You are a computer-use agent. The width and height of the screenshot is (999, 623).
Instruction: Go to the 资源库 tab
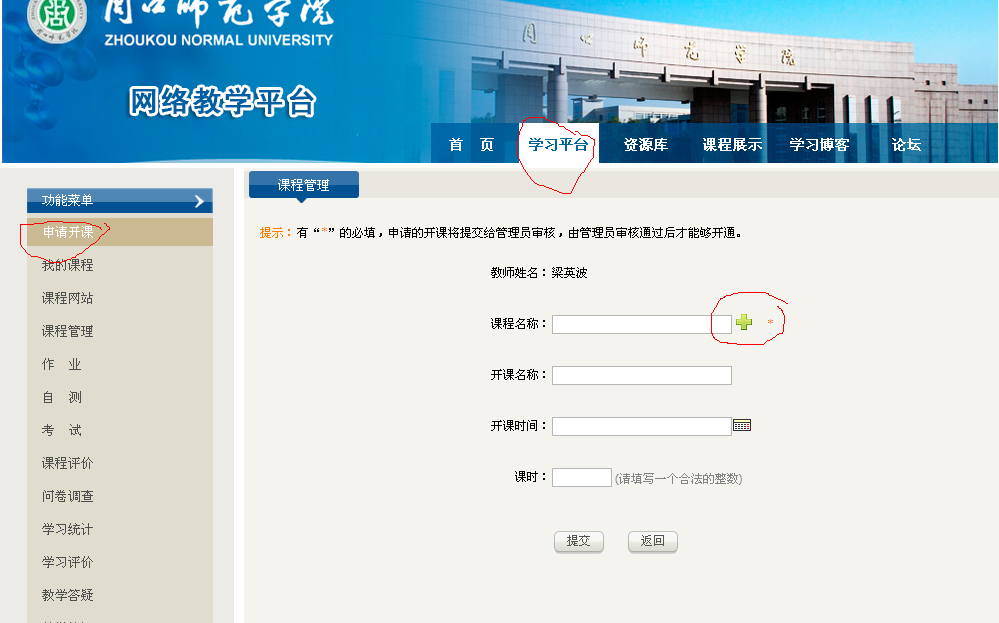coord(645,145)
